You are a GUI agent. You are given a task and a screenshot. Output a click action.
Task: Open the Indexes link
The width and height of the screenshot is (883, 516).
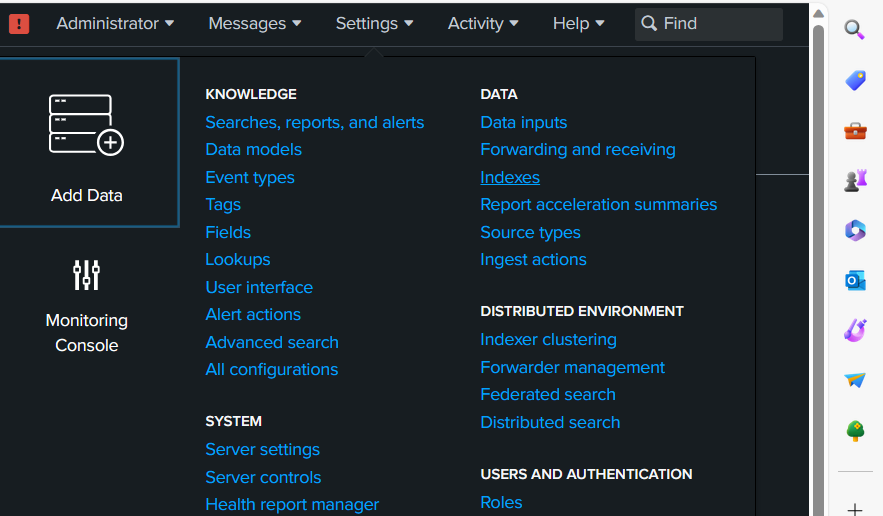coord(510,177)
